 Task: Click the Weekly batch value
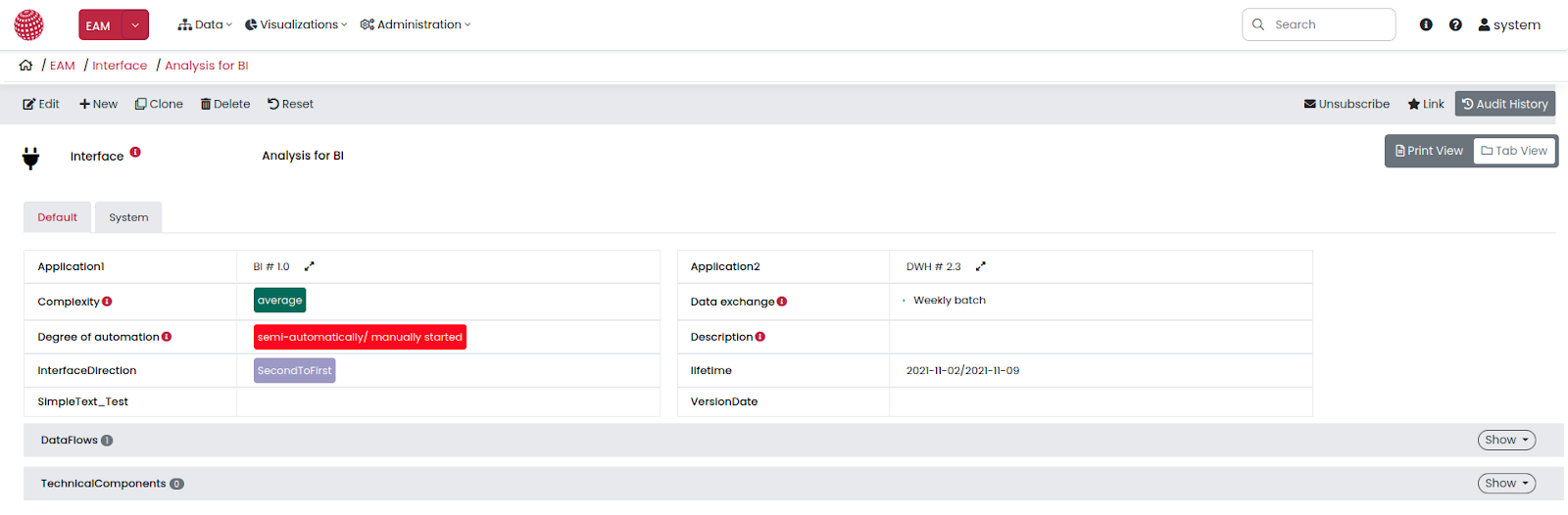(x=950, y=301)
